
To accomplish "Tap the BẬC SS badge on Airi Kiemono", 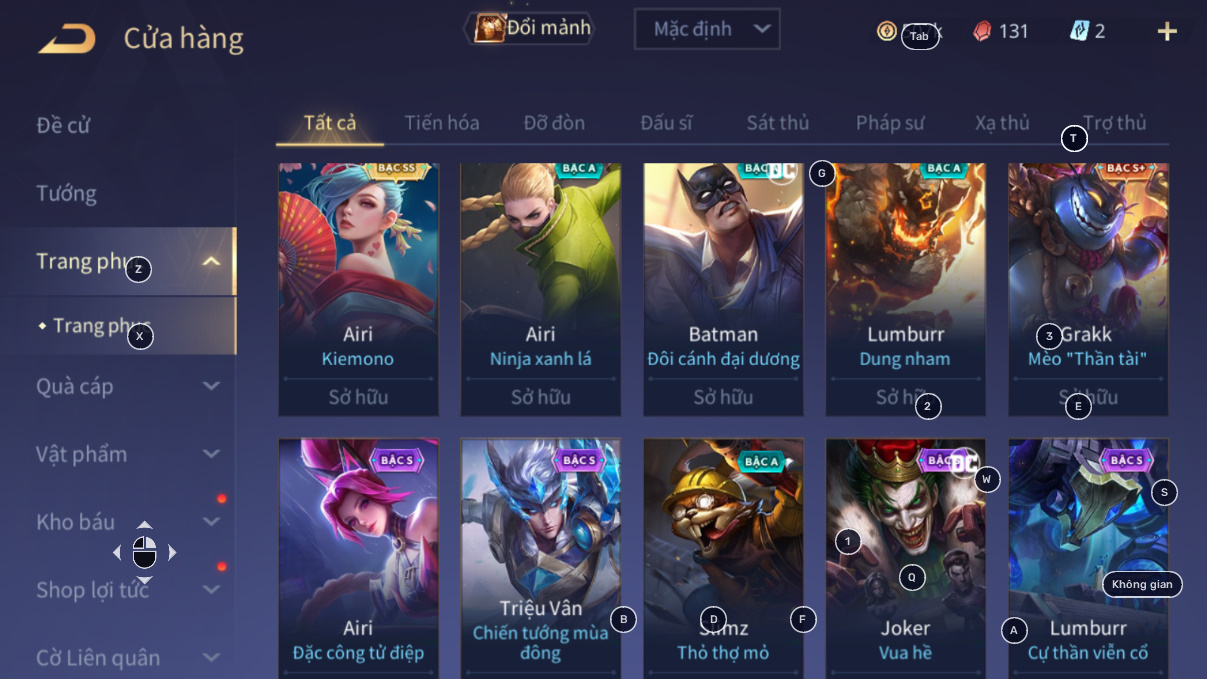I will [x=398, y=169].
